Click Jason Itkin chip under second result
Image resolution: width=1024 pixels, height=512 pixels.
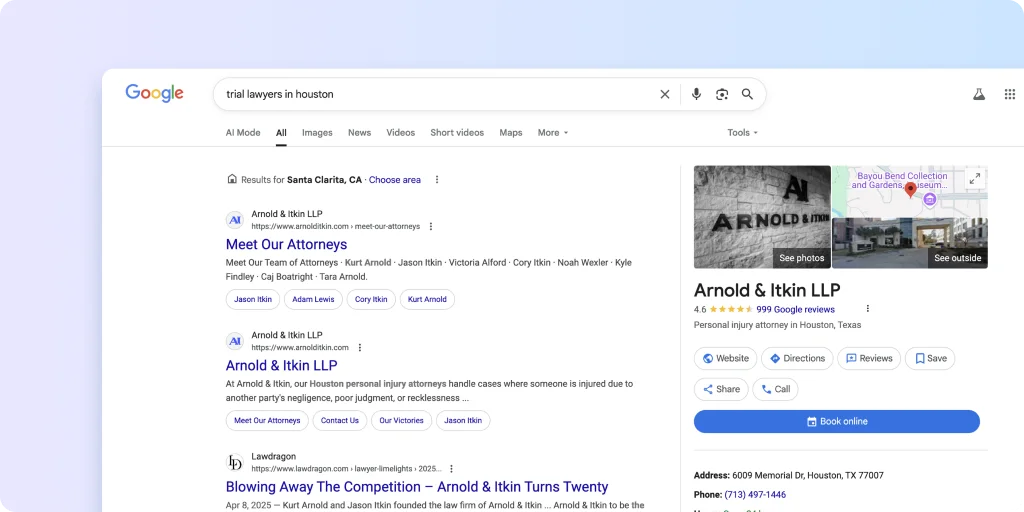coord(463,421)
